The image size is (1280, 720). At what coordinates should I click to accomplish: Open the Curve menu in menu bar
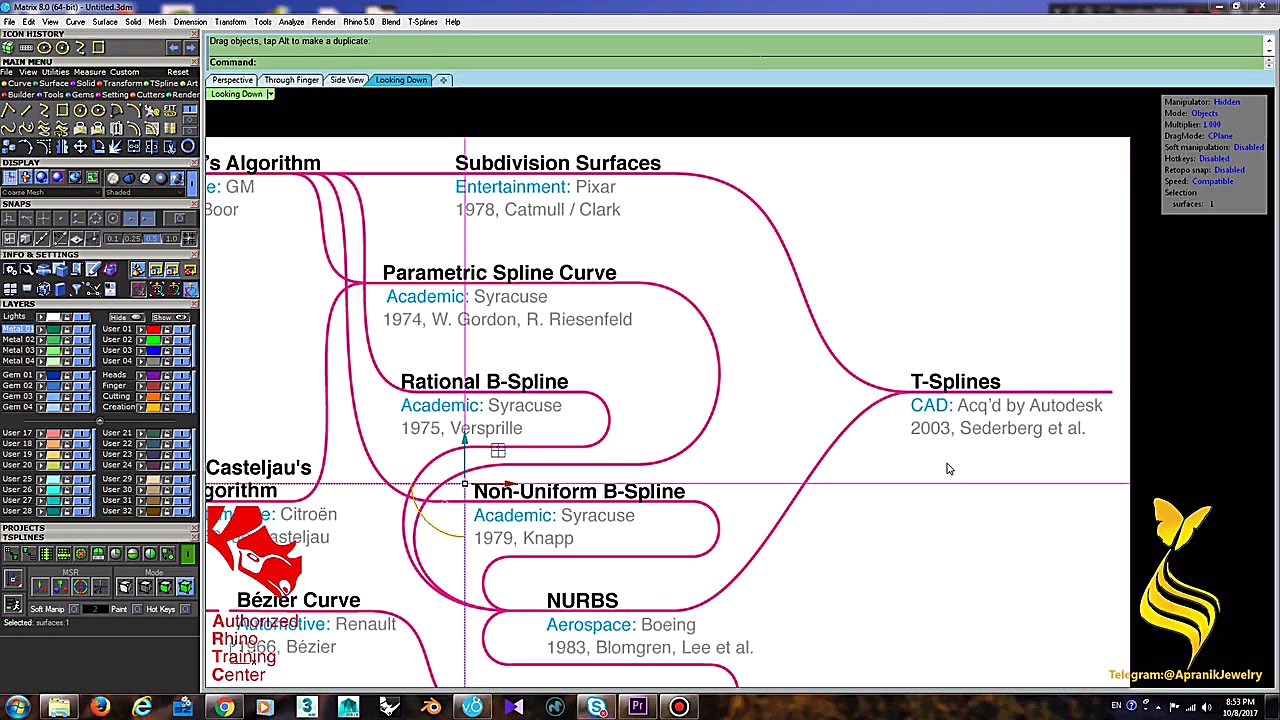pos(75,22)
